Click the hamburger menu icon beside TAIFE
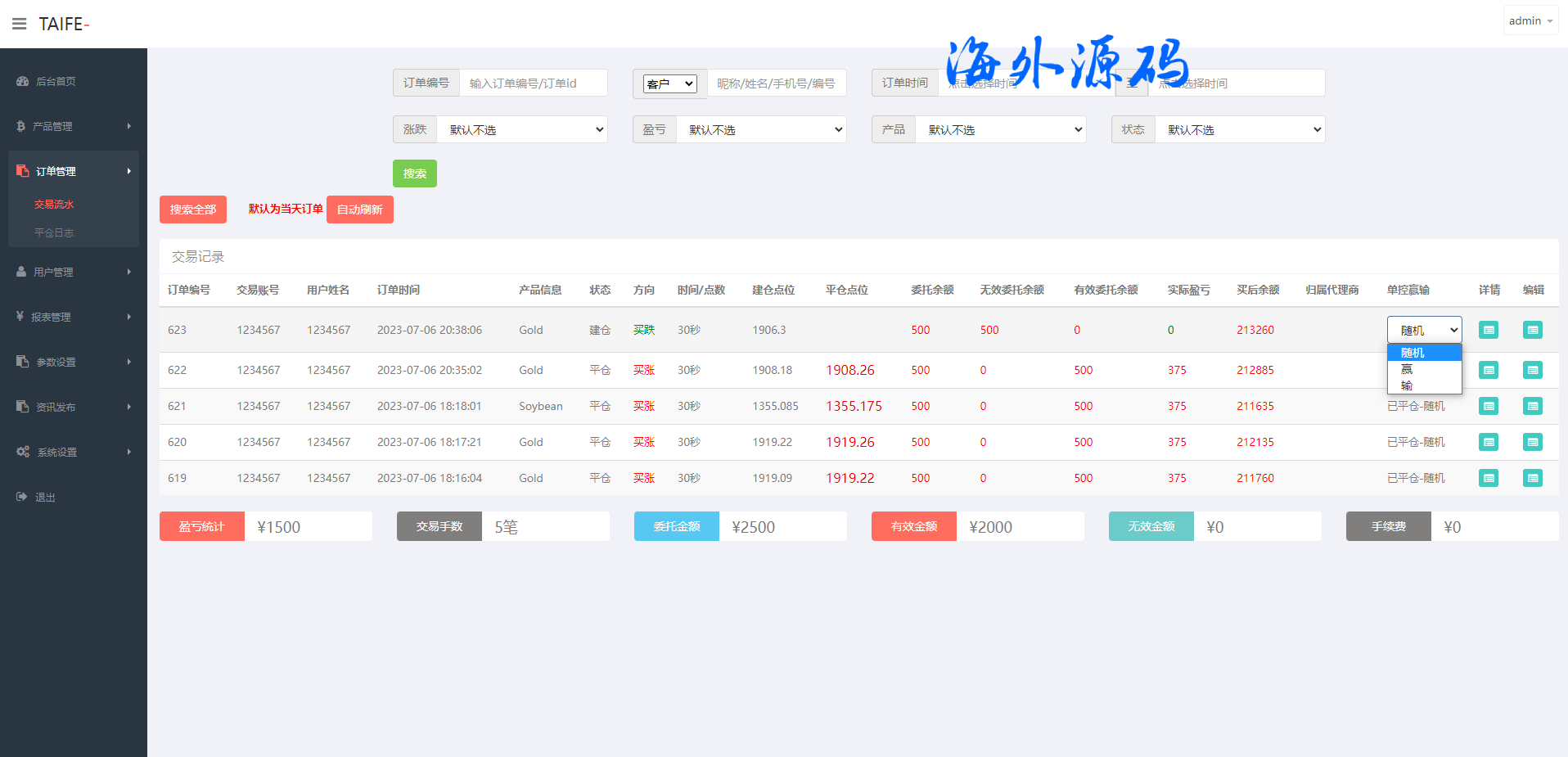The width and height of the screenshot is (1568, 757). tap(19, 24)
